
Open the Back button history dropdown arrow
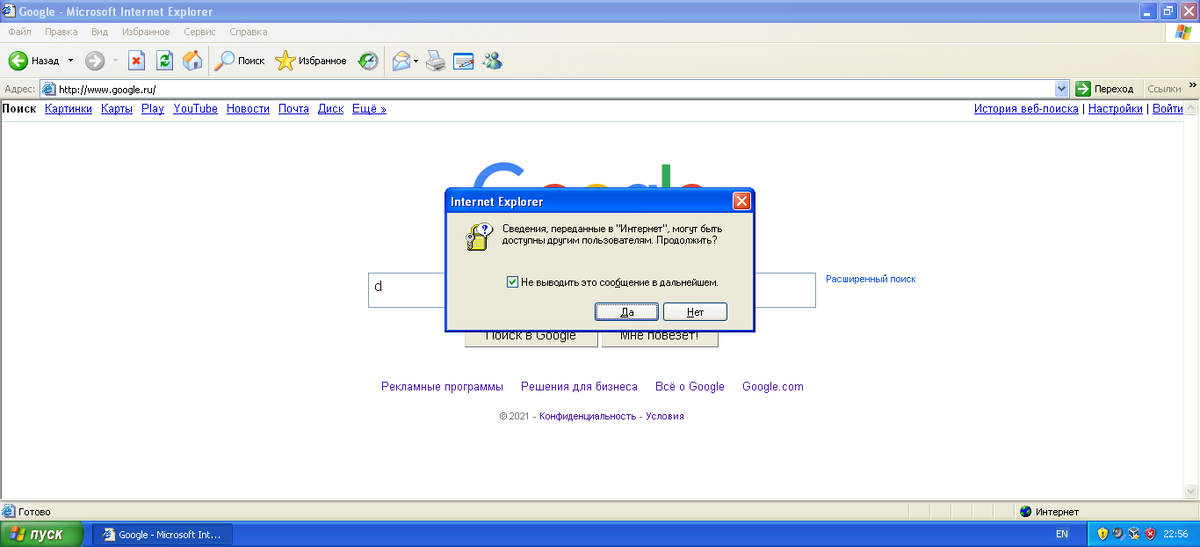pyautogui.click(x=69, y=61)
